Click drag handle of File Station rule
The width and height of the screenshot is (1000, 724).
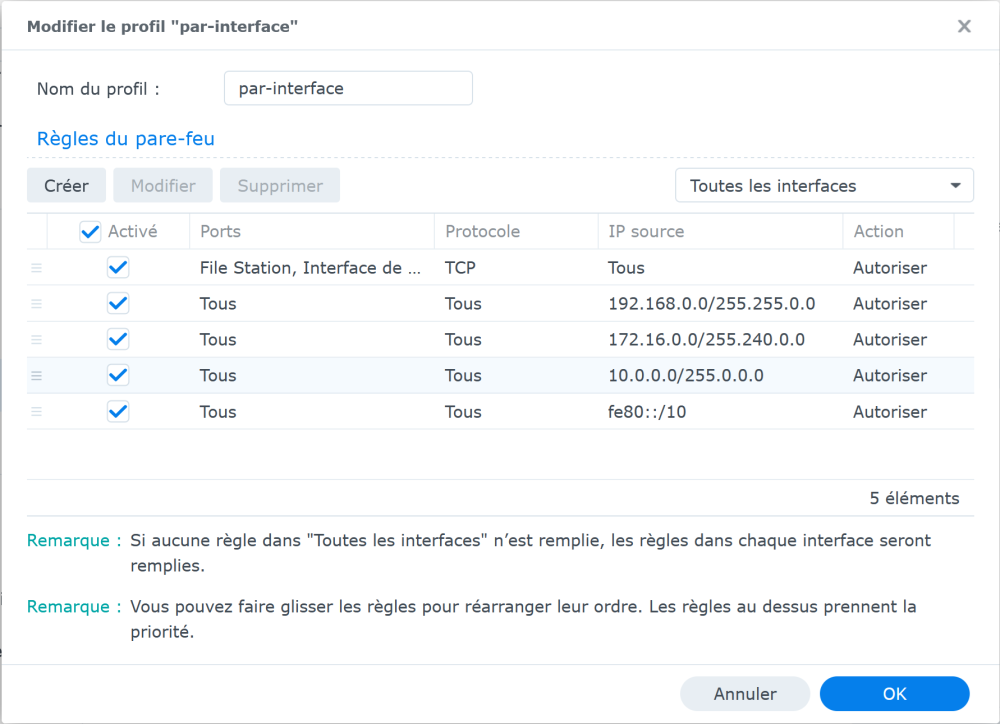click(x=37, y=268)
